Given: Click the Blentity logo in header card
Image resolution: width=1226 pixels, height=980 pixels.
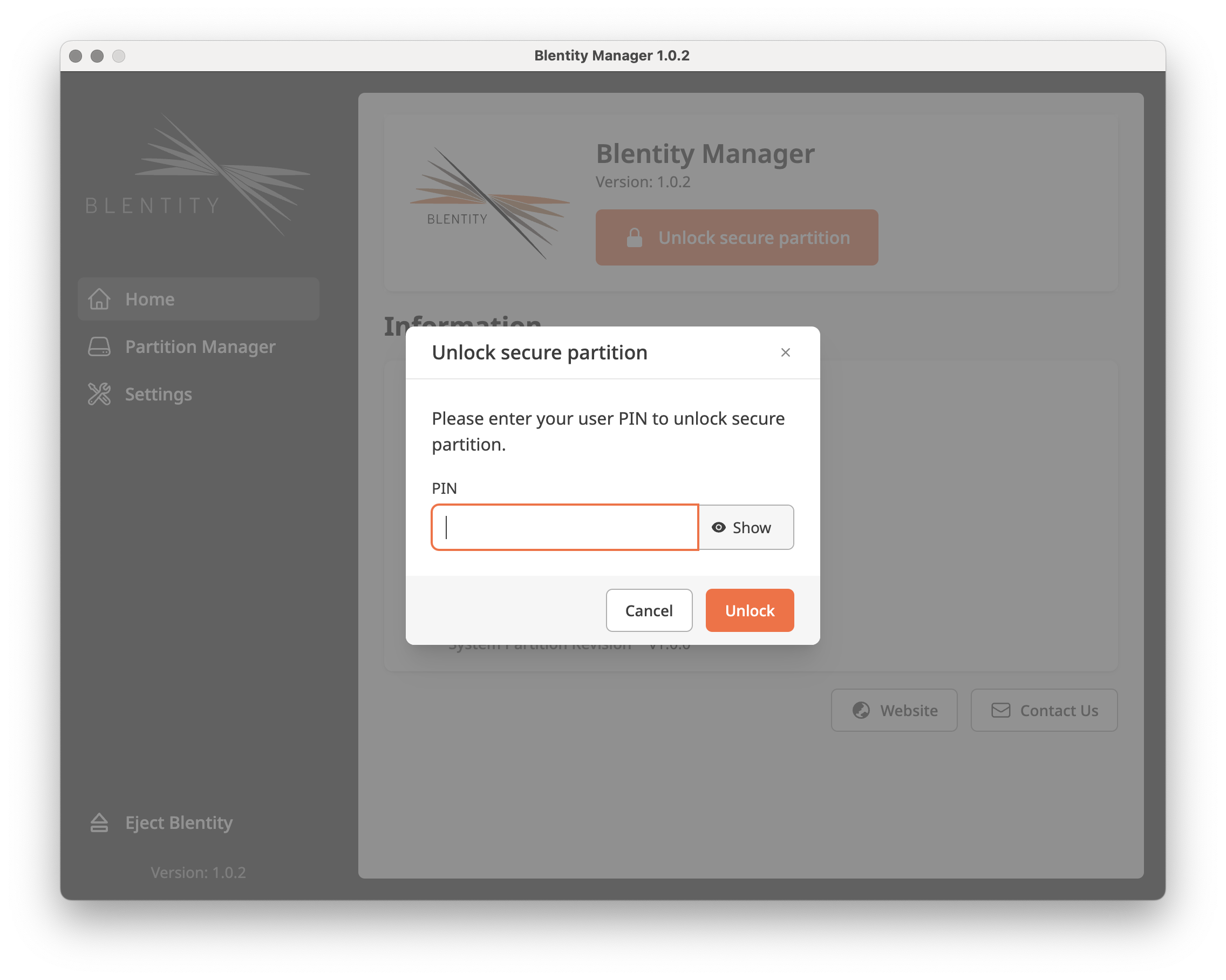Looking at the screenshot, I should tap(489, 203).
